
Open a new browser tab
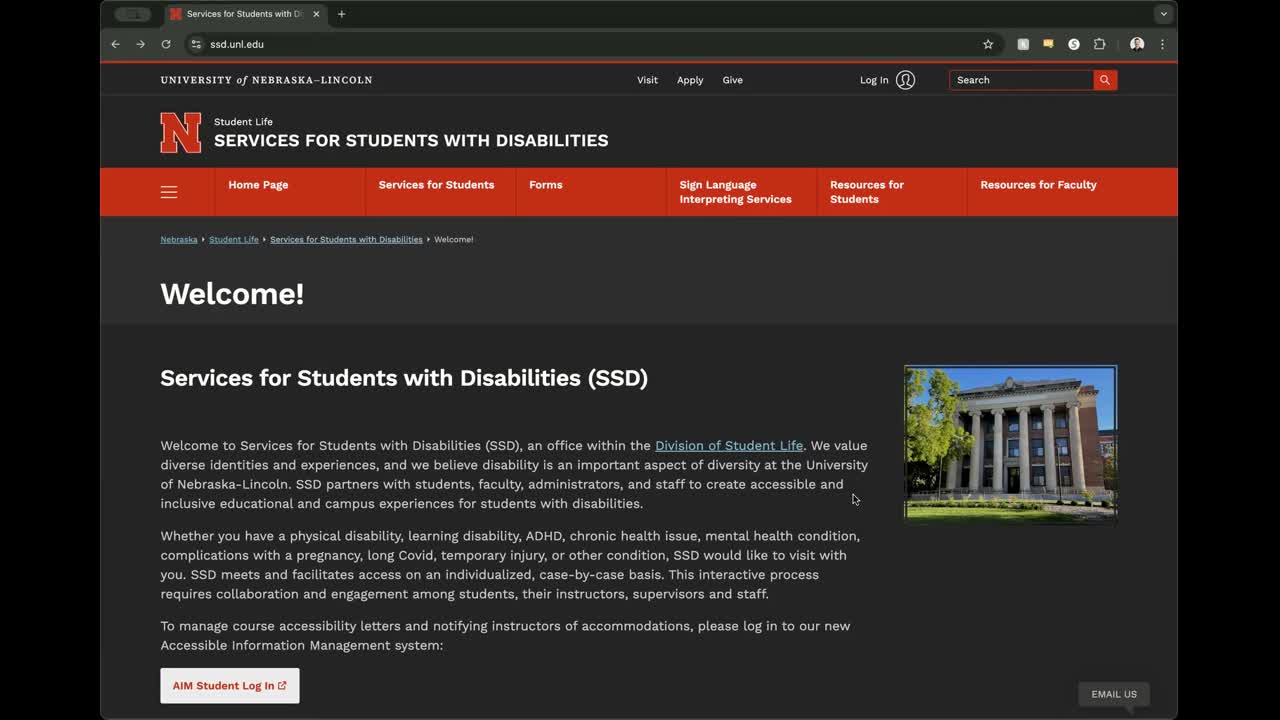(x=341, y=14)
